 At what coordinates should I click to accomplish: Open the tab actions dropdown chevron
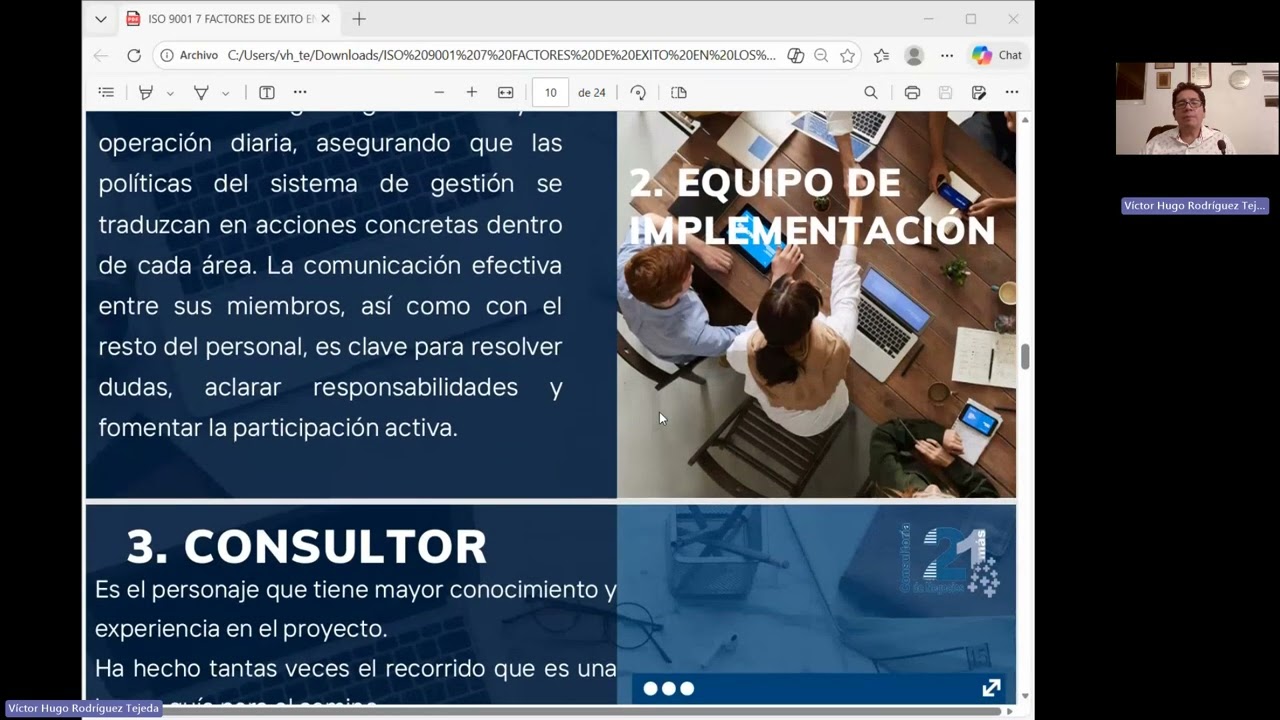[101, 19]
